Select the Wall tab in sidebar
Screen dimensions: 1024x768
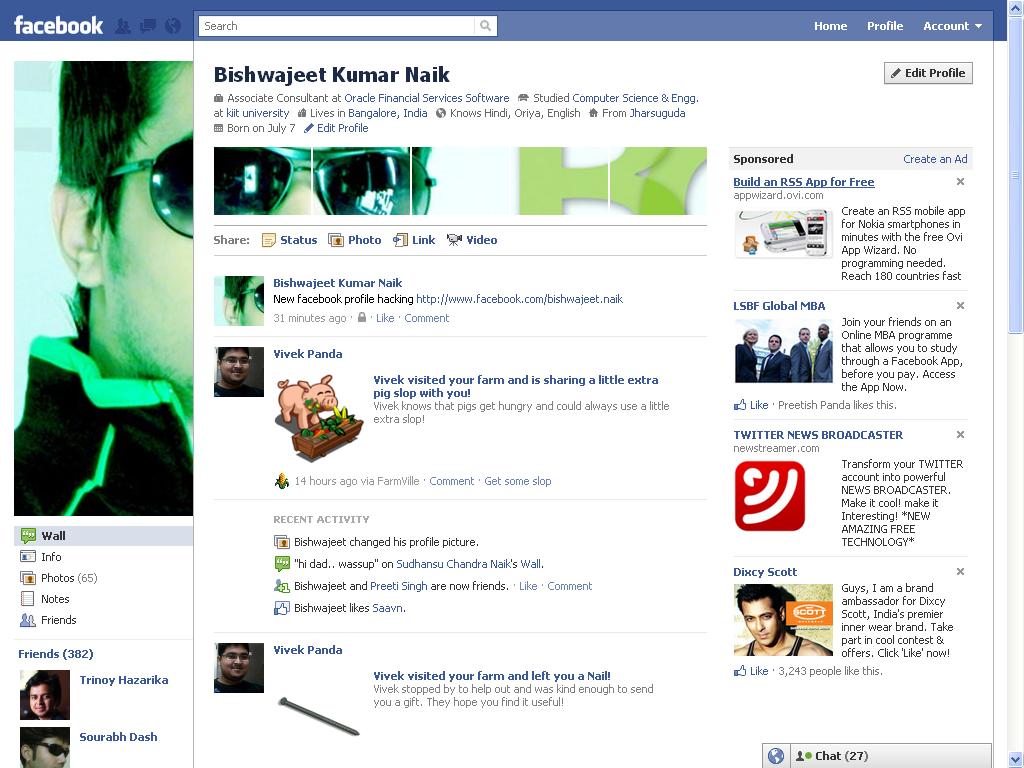[x=103, y=536]
